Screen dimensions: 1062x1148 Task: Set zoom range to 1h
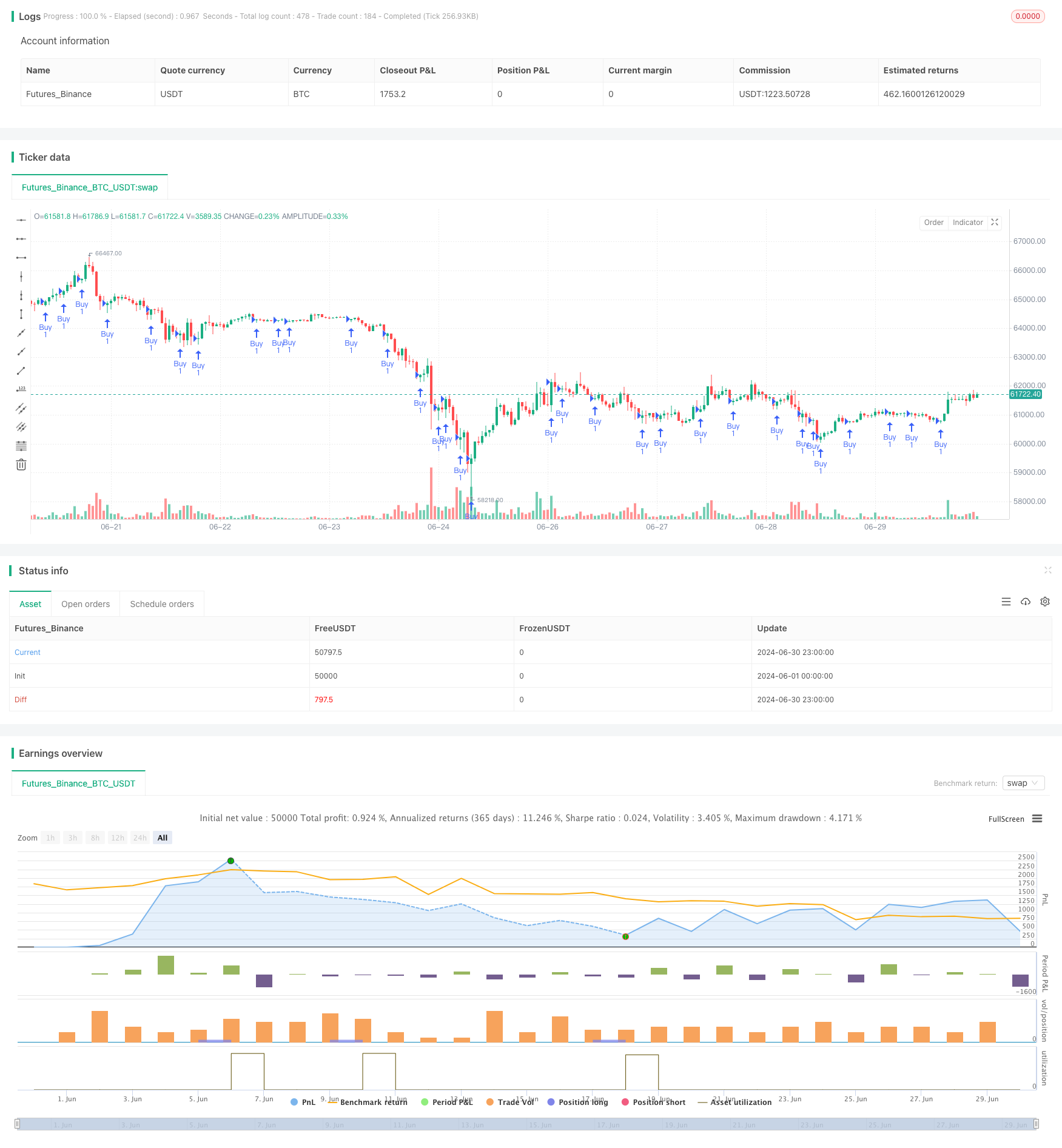(x=50, y=838)
